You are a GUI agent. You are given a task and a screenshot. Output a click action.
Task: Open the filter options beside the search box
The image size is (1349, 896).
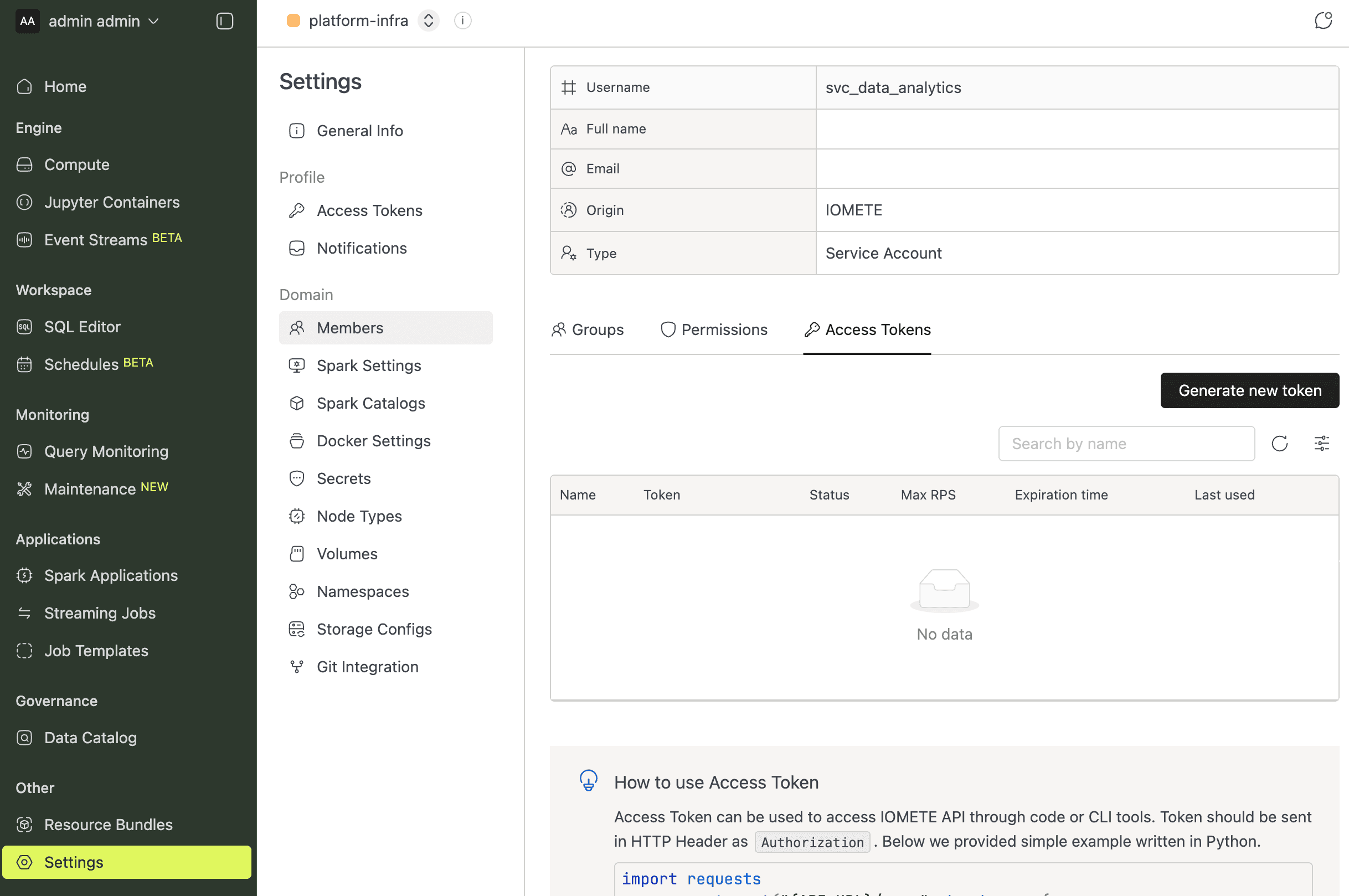coord(1322,444)
